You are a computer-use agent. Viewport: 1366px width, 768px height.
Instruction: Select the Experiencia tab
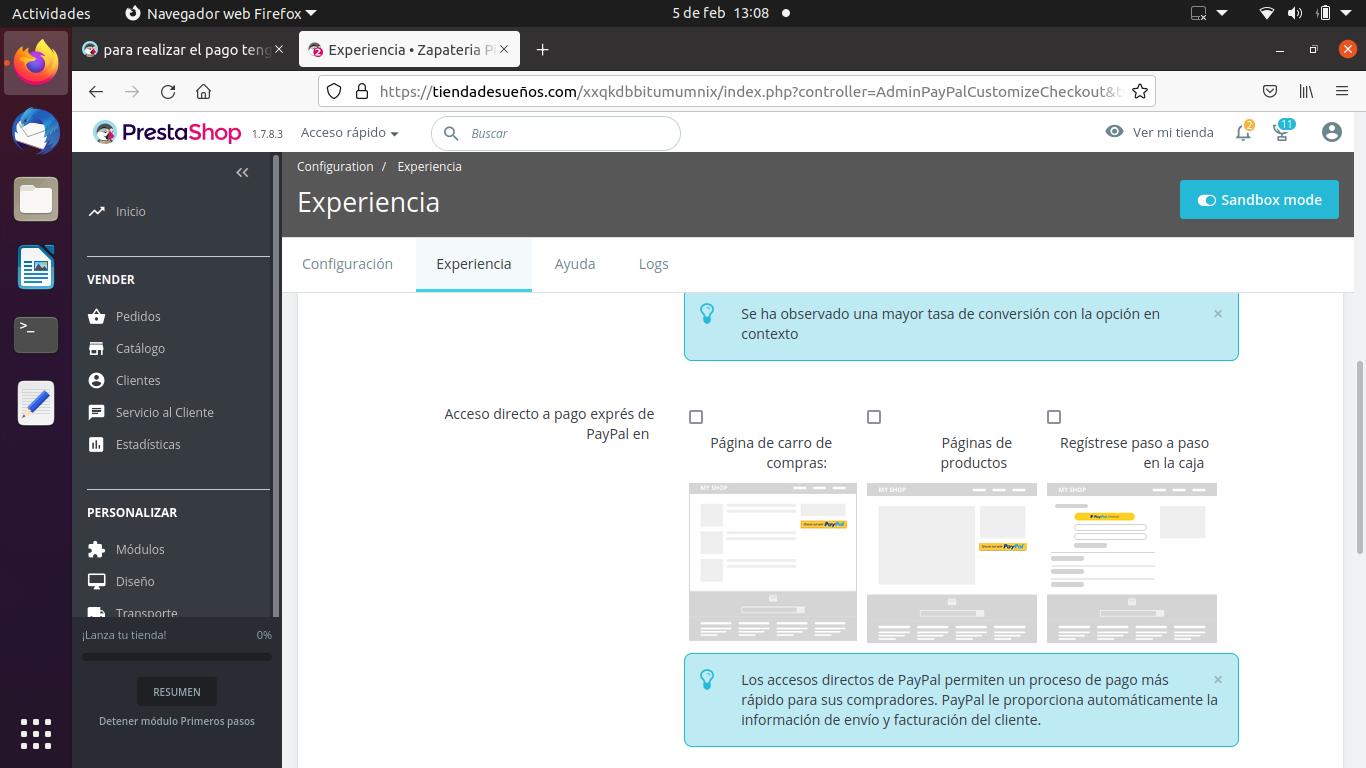[x=474, y=264]
